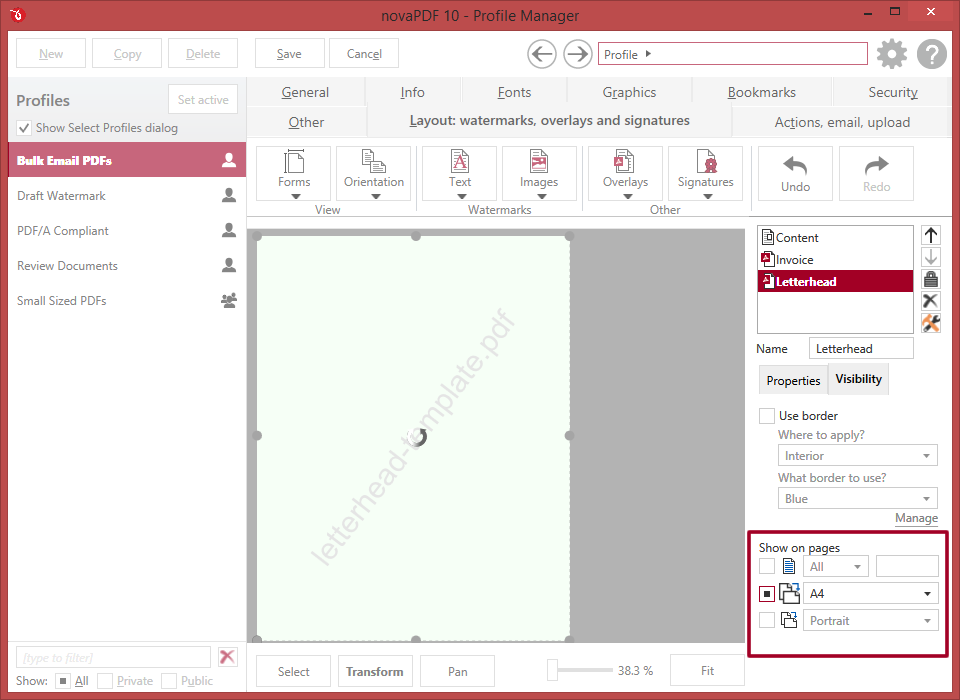Clear the profile filter red X
Screen dimensions: 960x700
click(x=227, y=657)
